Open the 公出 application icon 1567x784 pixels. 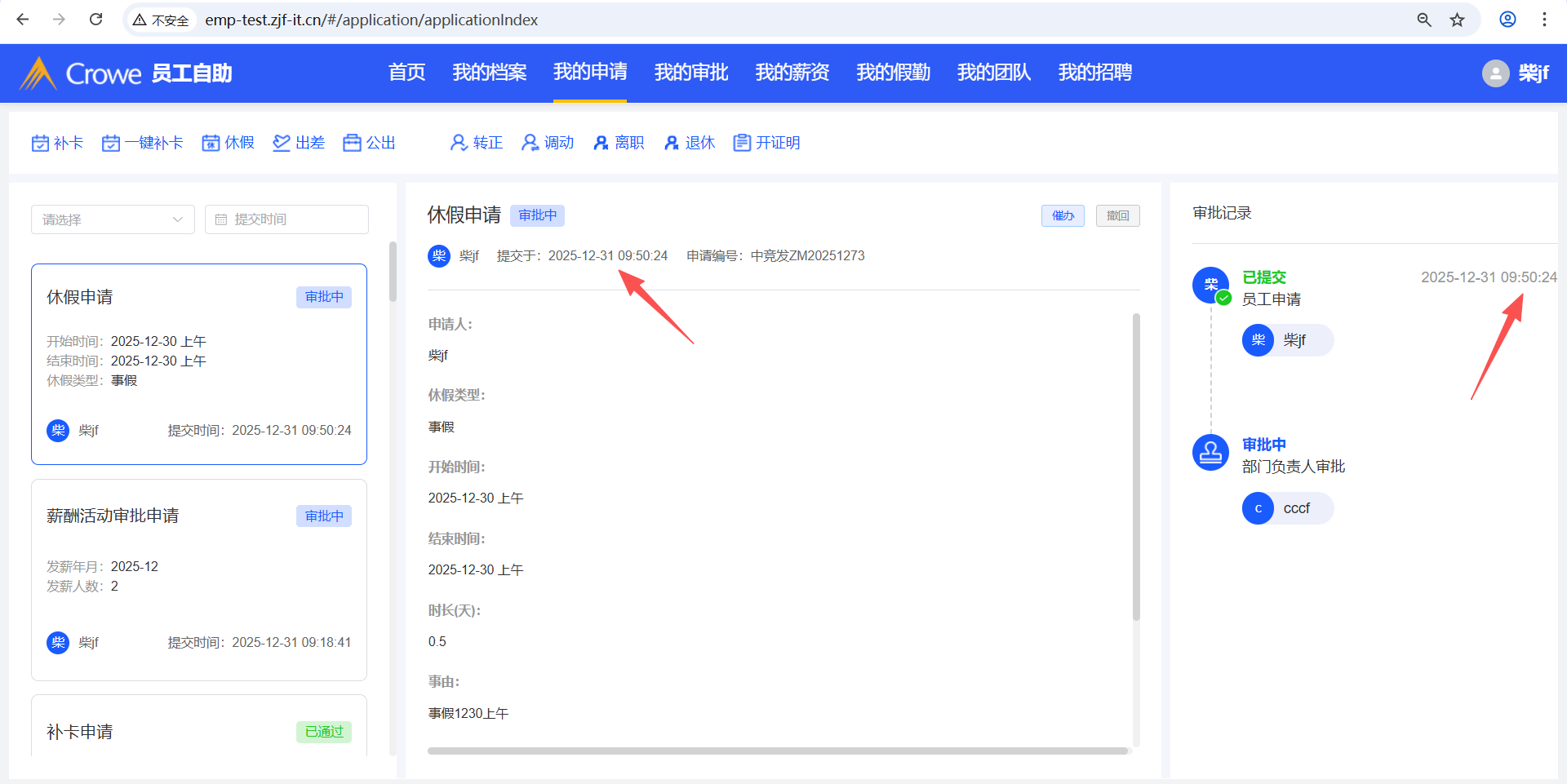[352, 144]
